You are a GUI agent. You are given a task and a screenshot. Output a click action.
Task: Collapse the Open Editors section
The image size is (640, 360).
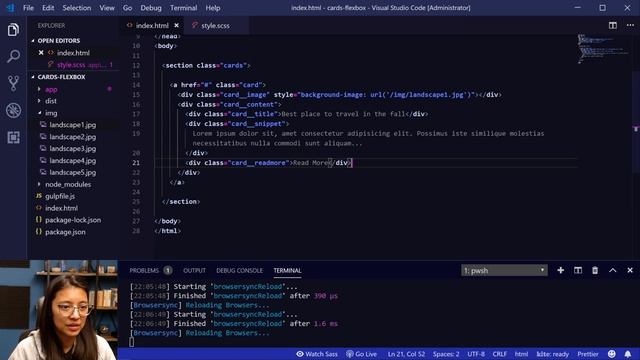pos(33,41)
